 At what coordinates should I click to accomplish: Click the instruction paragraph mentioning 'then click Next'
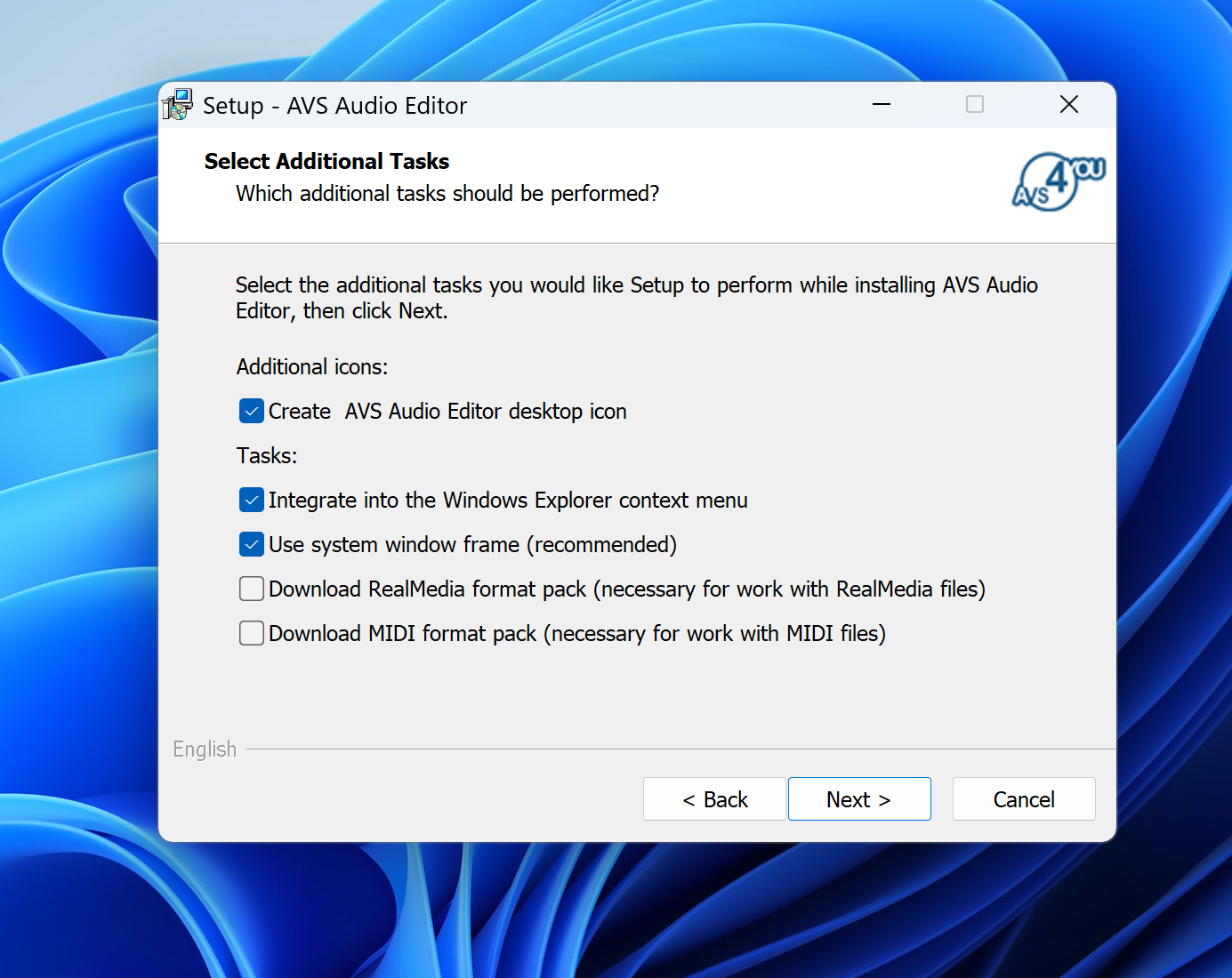pyautogui.click(x=636, y=298)
